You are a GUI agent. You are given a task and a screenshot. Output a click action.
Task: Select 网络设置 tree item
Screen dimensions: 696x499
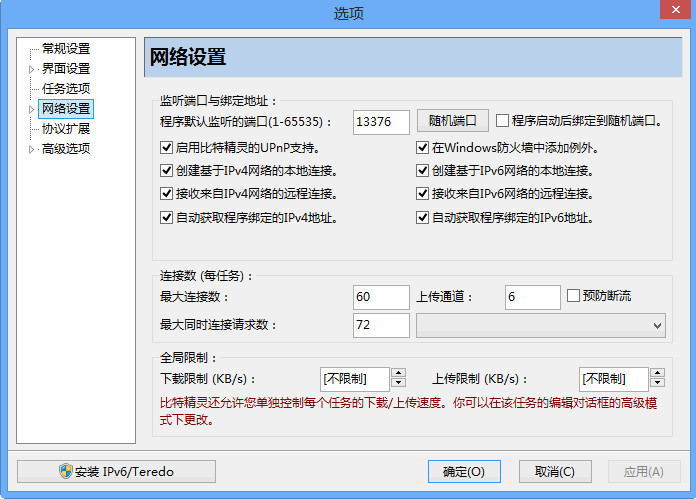click(x=66, y=109)
